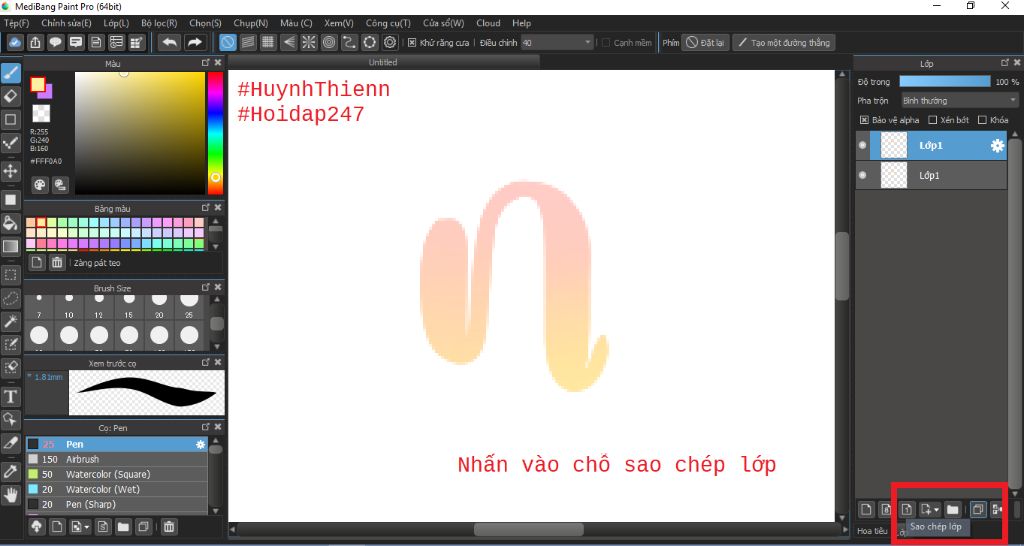
Task: Select Pen (Sharp) brush
Action: pyautogui.click(x=116, y=504)
